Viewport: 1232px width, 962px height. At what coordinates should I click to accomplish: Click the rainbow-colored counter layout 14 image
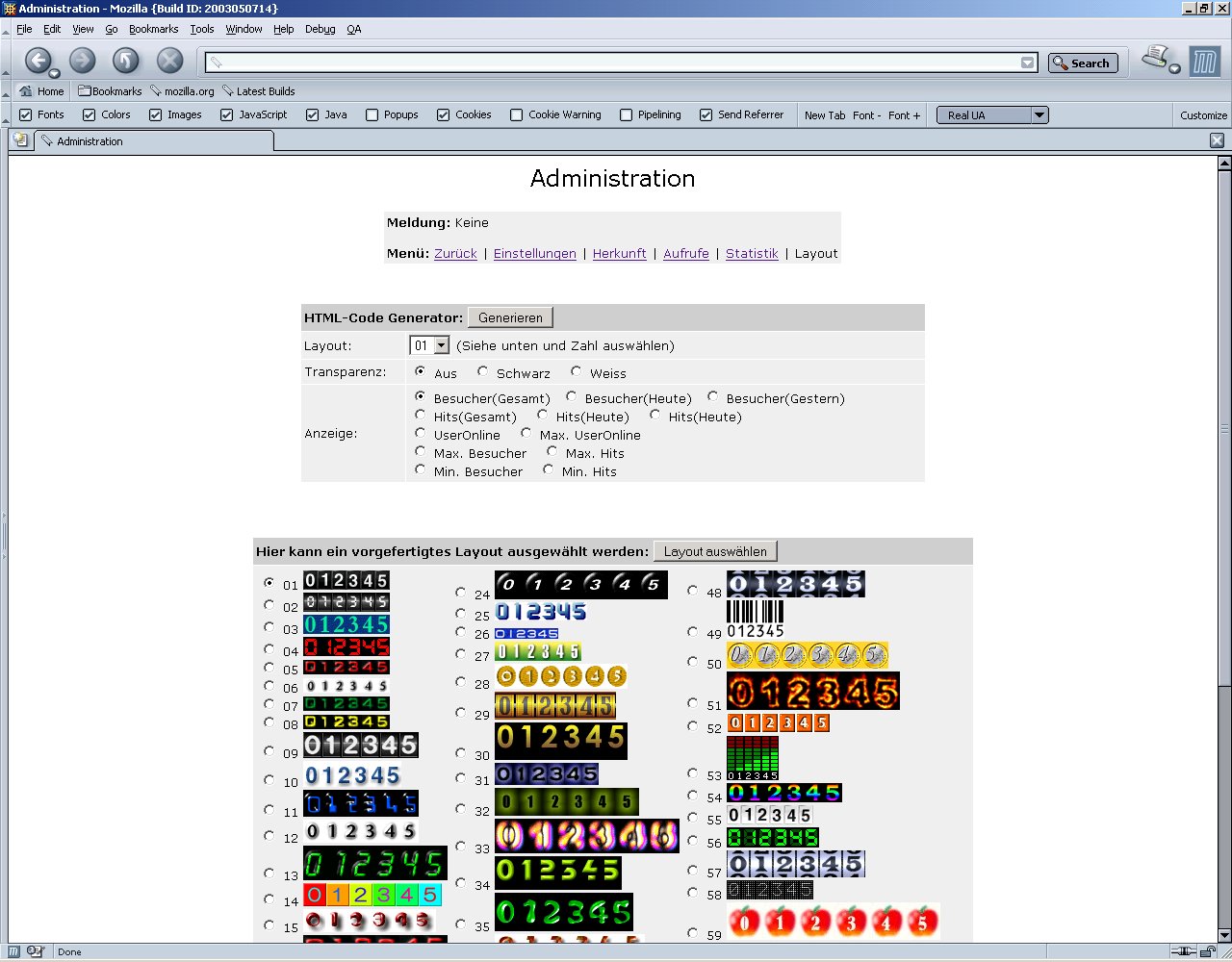[x=372, y=896]
